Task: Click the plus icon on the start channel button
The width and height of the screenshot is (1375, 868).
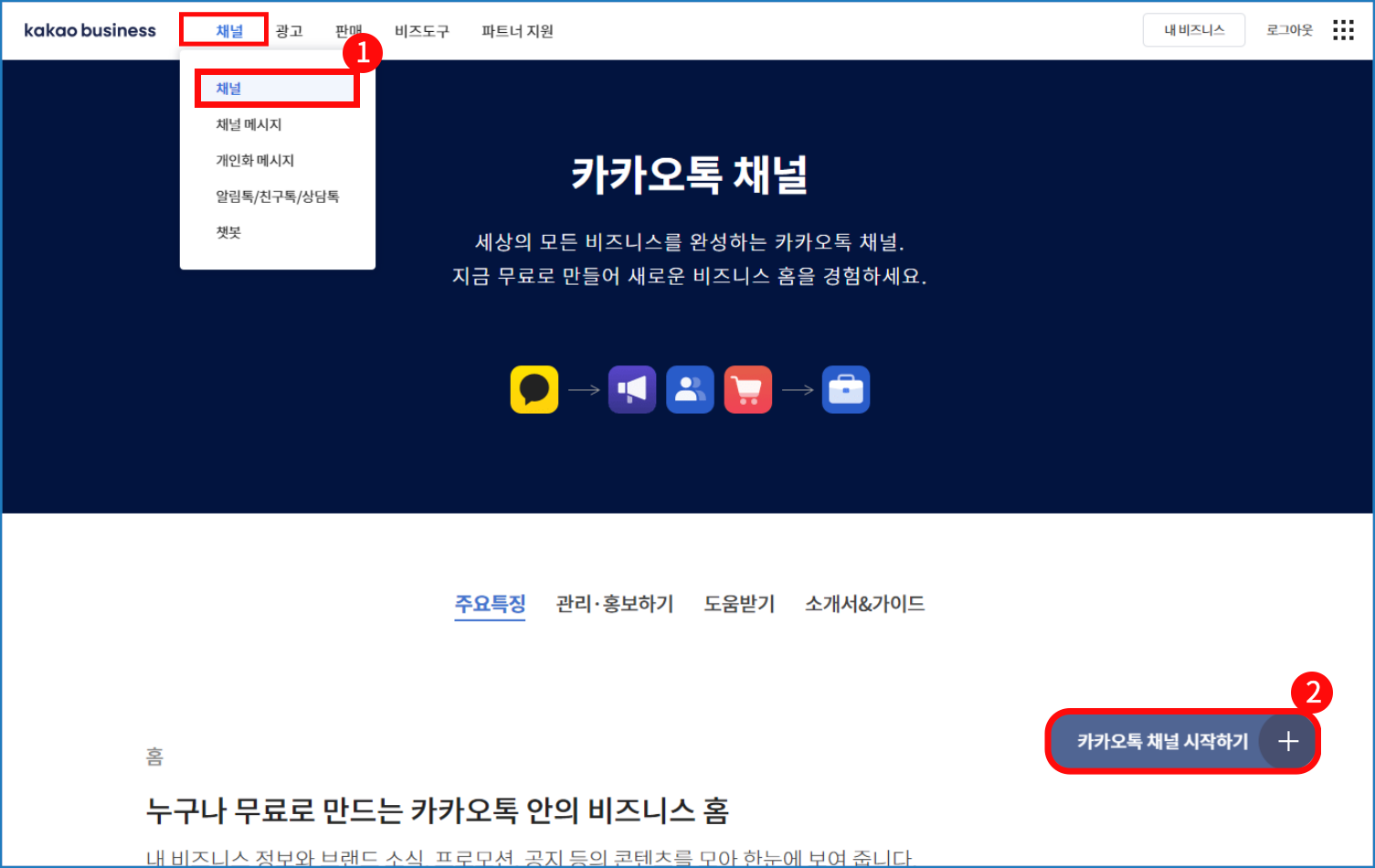Action: pos(1287,741)
